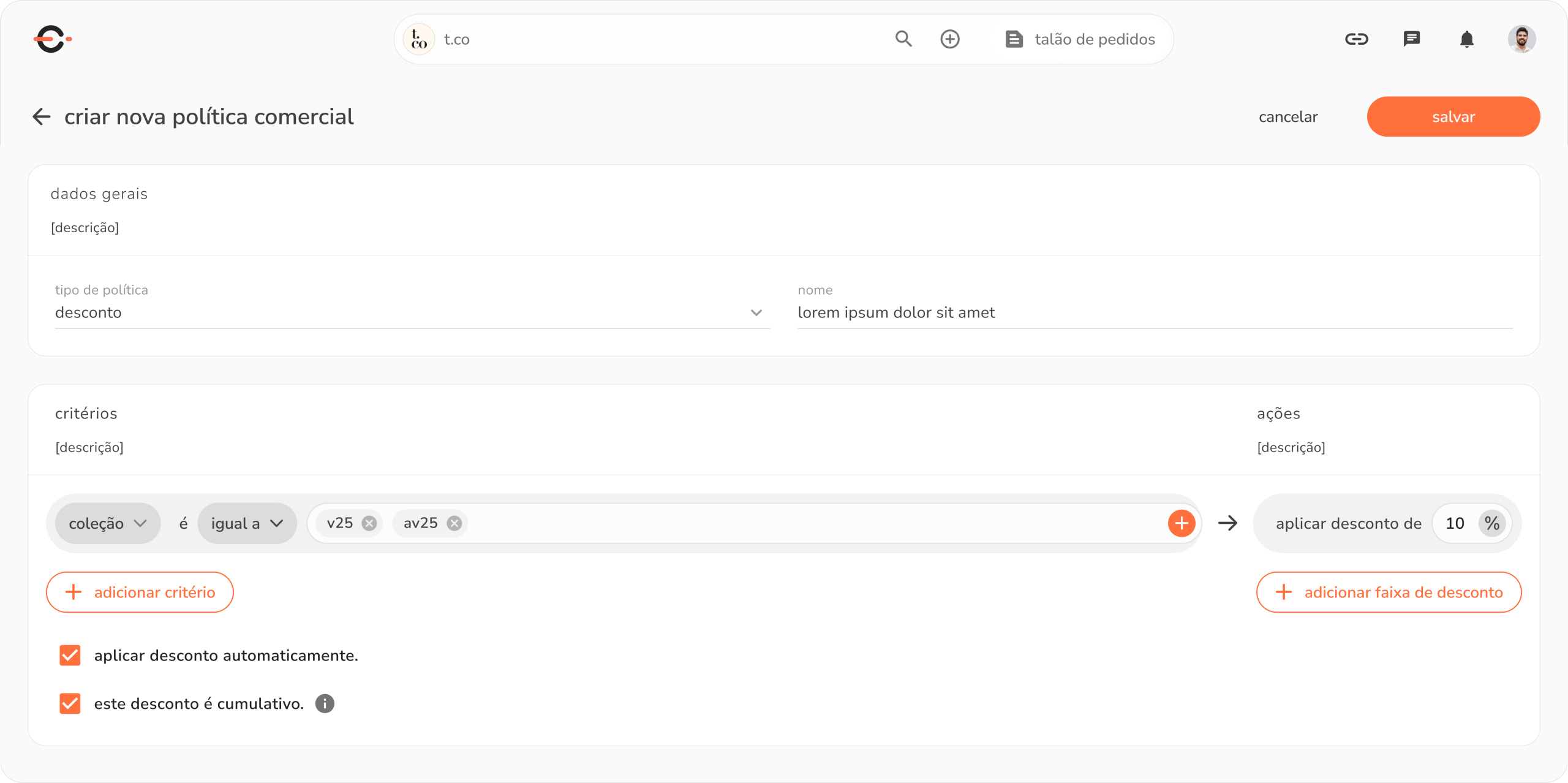Toggle este desconto é cumulativo checkbox
The image size is (1568, 783).
(70, 704)
